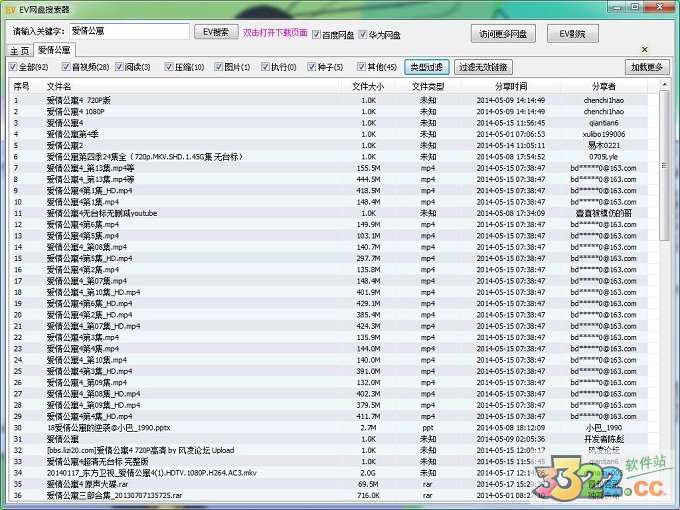
Task: Toggle the 种子(5) filter checkbox
Action: (311, 67)
